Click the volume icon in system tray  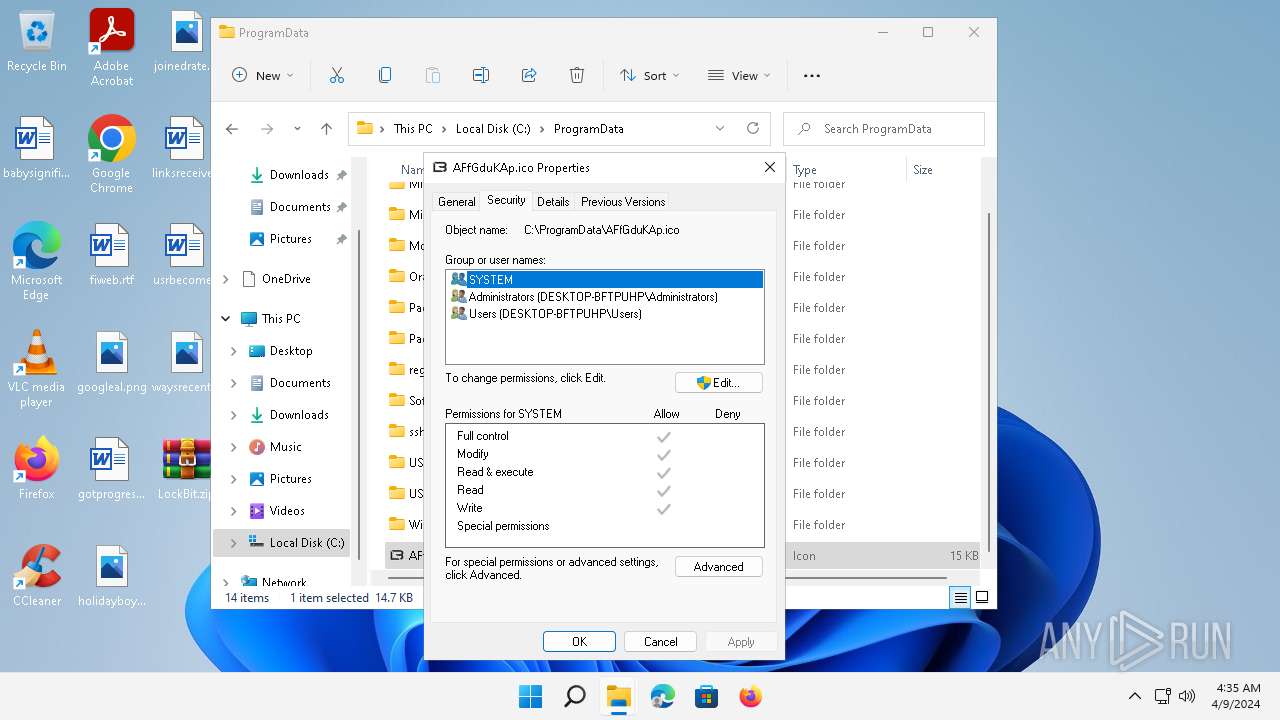[1187, 696]
